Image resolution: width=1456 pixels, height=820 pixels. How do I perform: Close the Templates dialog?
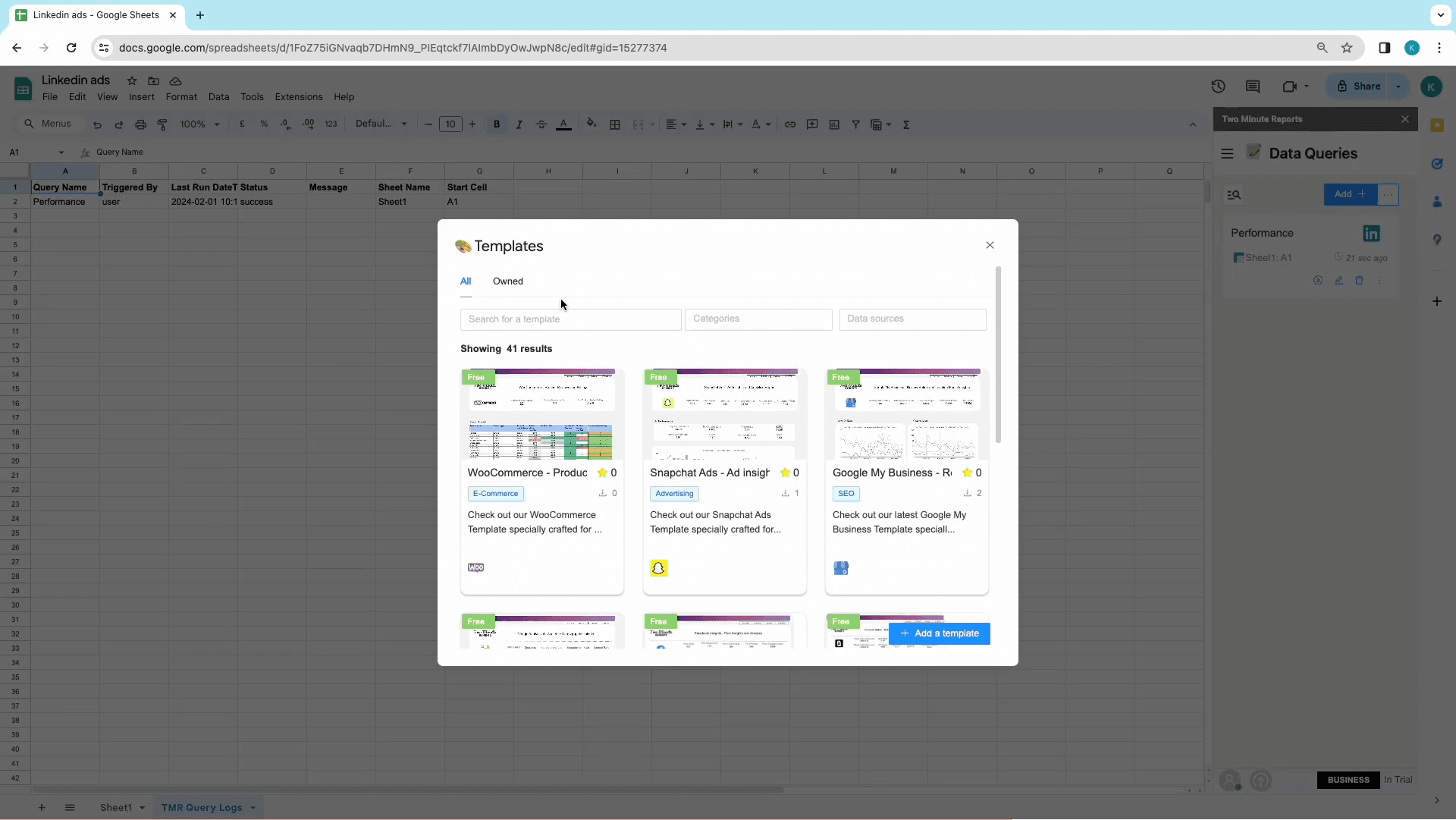point(990,245)
